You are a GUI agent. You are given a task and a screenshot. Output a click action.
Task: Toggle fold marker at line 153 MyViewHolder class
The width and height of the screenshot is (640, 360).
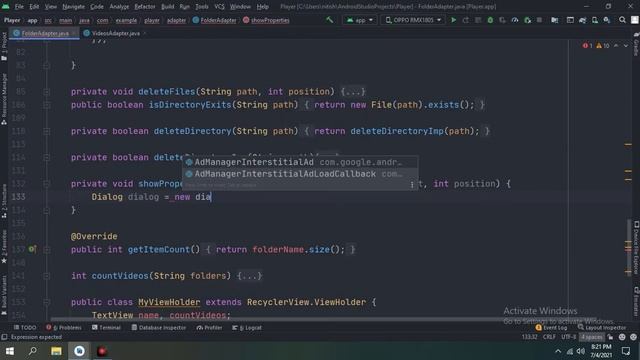point(47,302)
